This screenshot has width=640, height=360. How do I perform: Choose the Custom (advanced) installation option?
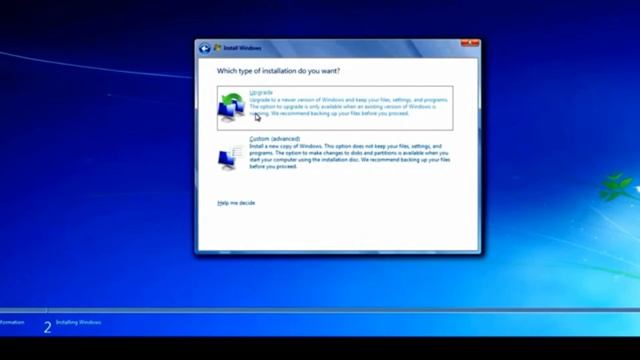pos(335,153)
